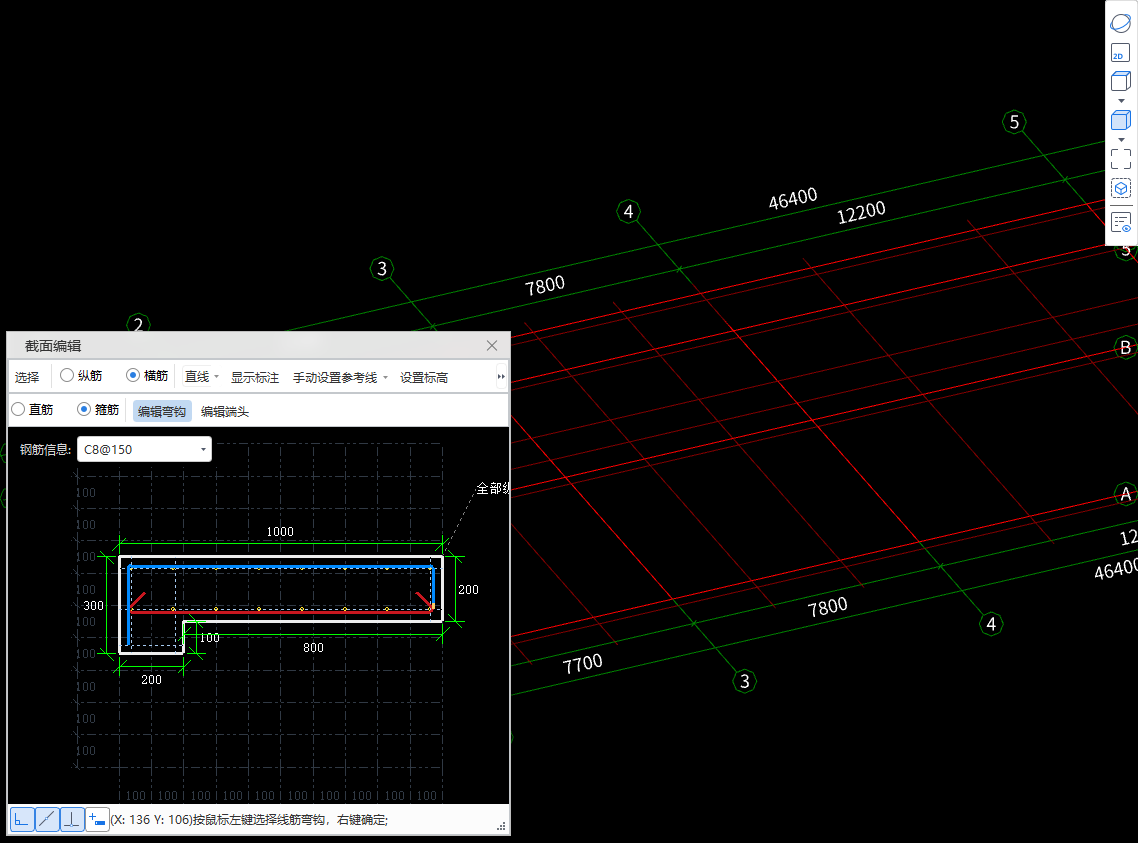Viewport: 1138px width, 843px height.
Task: Click the right red hook on stirrup
Action: coord(423,600)
